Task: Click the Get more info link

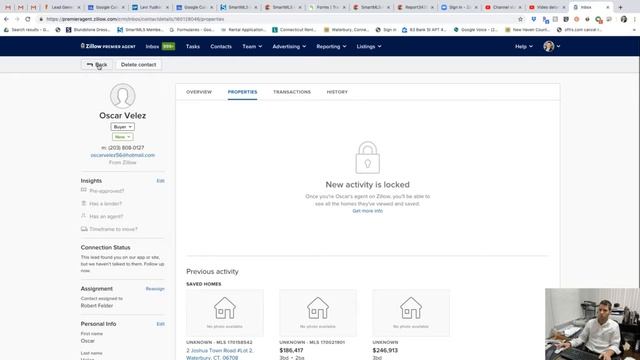Action: (x=367, y=211)
